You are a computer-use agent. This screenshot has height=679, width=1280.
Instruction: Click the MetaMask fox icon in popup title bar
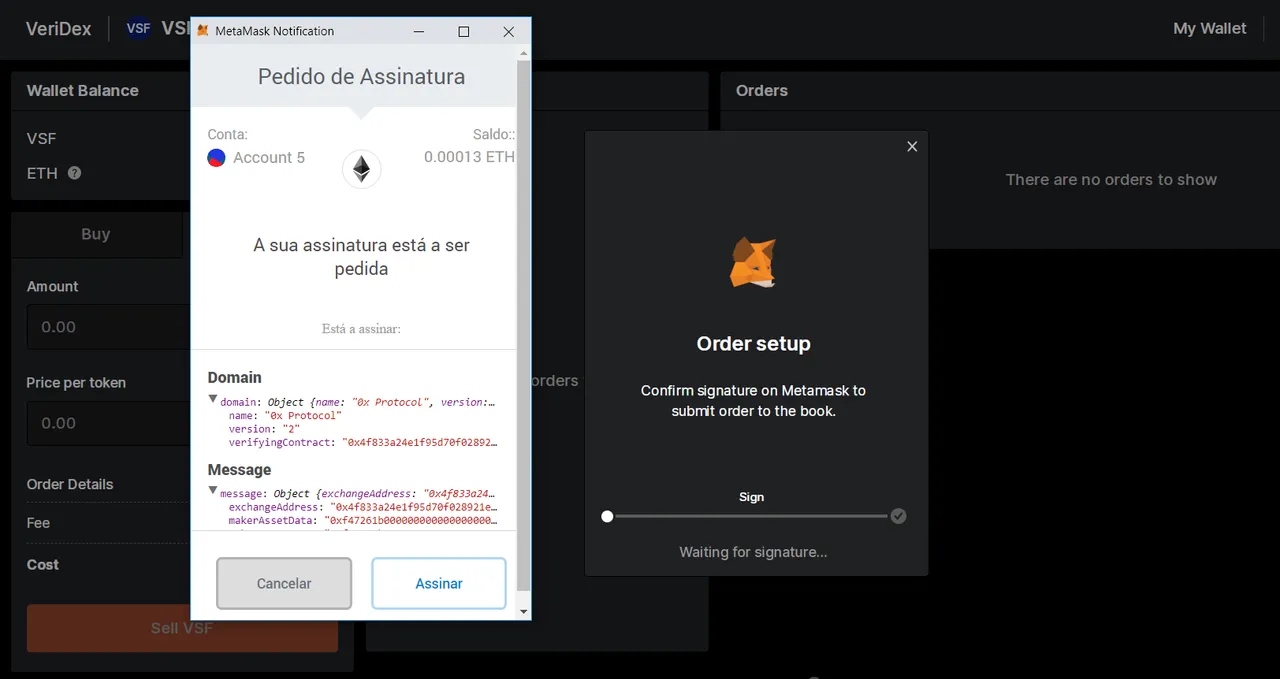(x=203, y=31)
